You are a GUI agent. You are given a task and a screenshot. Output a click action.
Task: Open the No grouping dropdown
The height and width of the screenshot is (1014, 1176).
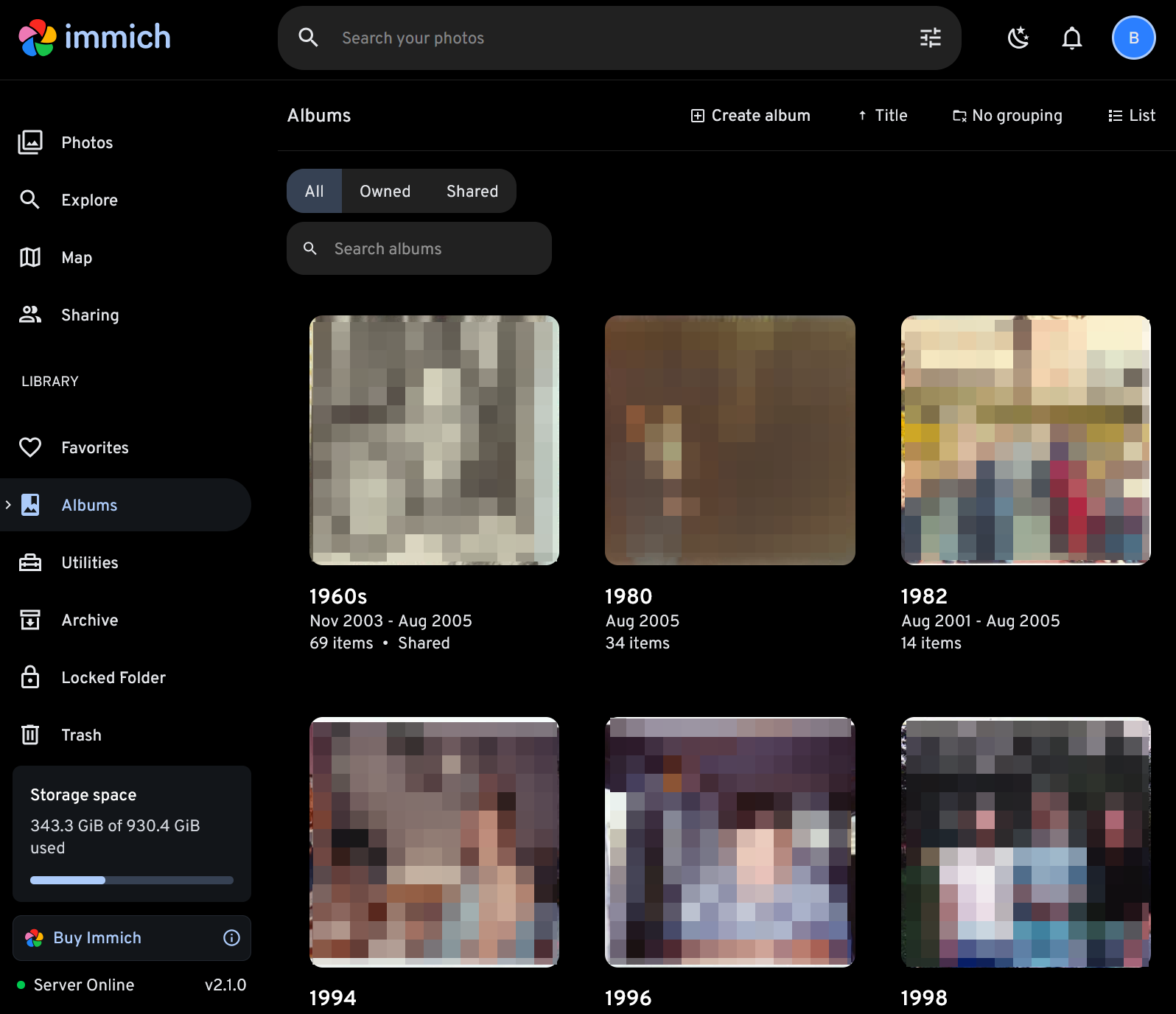click(x=1007, y=116)
